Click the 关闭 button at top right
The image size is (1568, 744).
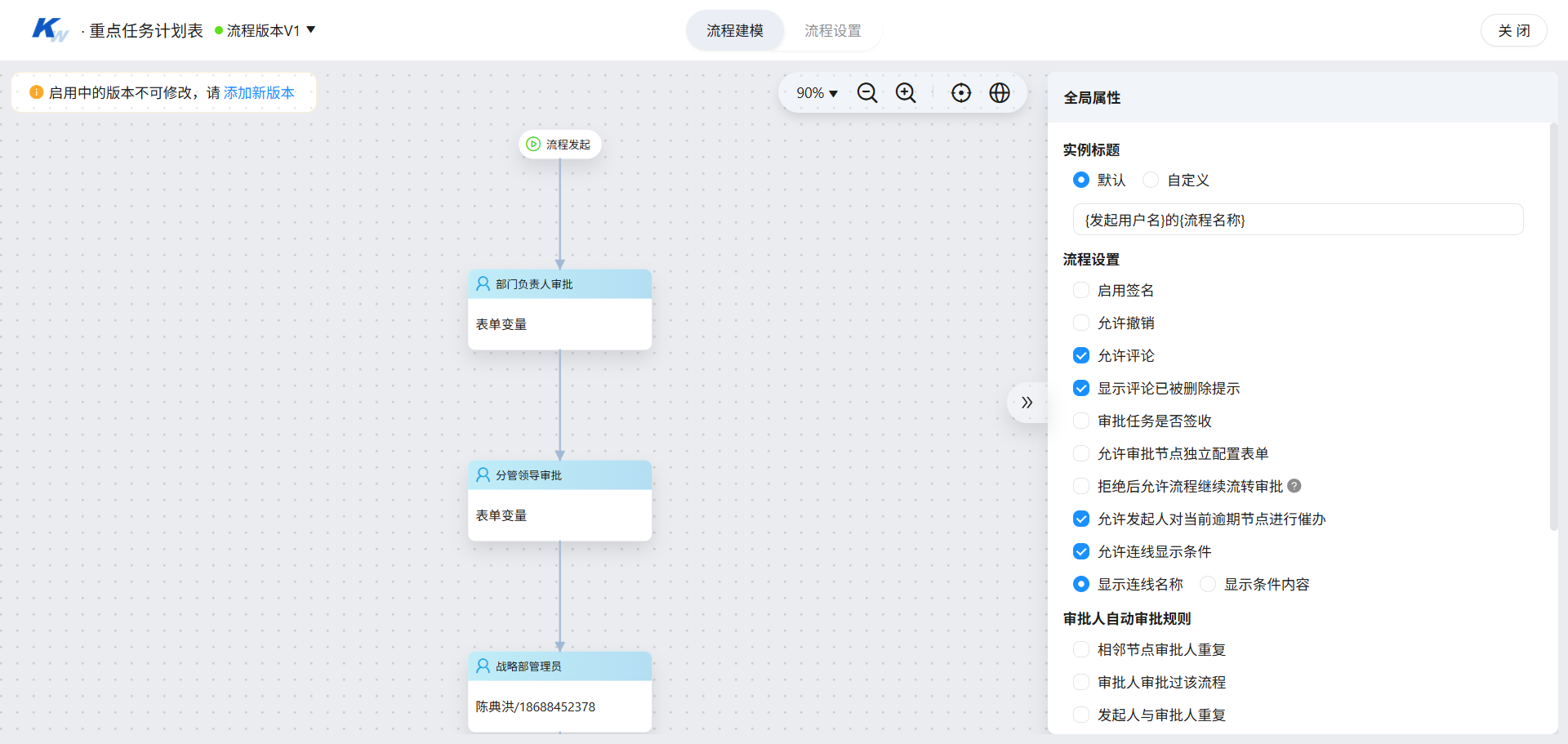1513,29
